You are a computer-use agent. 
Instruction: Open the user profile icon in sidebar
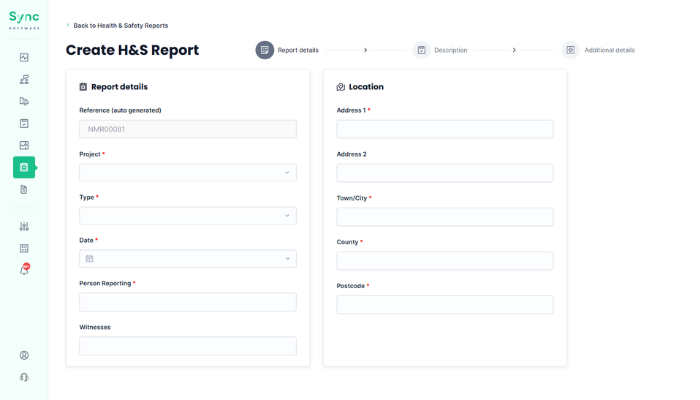coord(24,355)
